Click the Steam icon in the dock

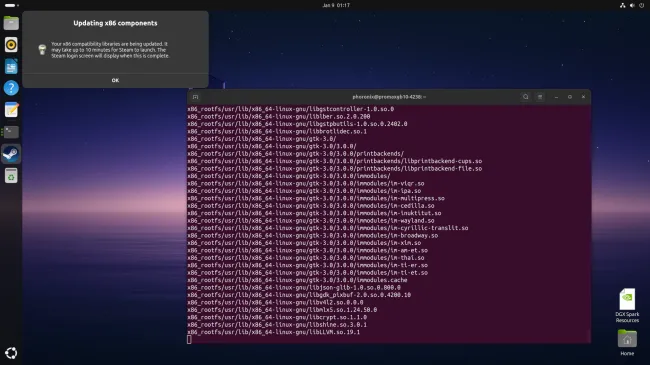point(11,154)
